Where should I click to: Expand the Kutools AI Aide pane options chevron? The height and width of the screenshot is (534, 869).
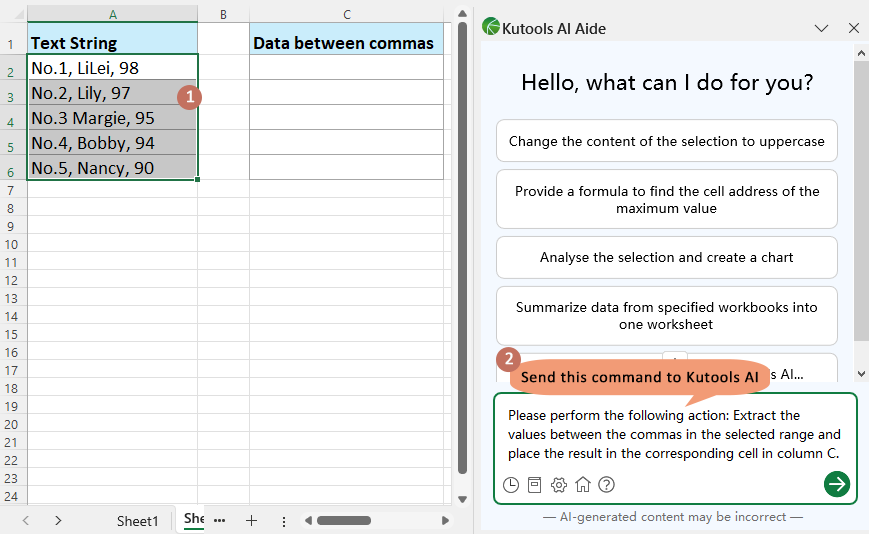822,28
